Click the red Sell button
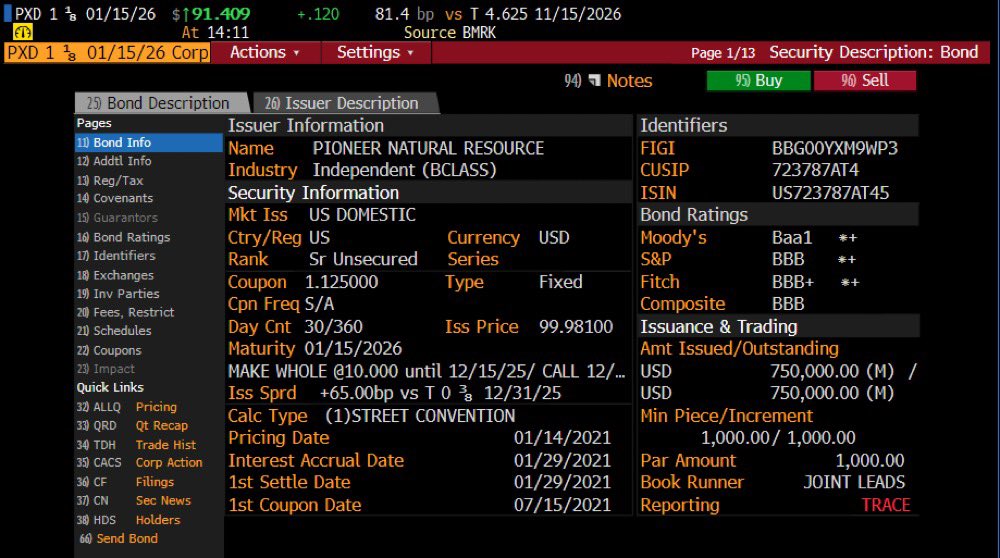The height and width of the screenshot is (558, 1000). click(x=865, y=80)
